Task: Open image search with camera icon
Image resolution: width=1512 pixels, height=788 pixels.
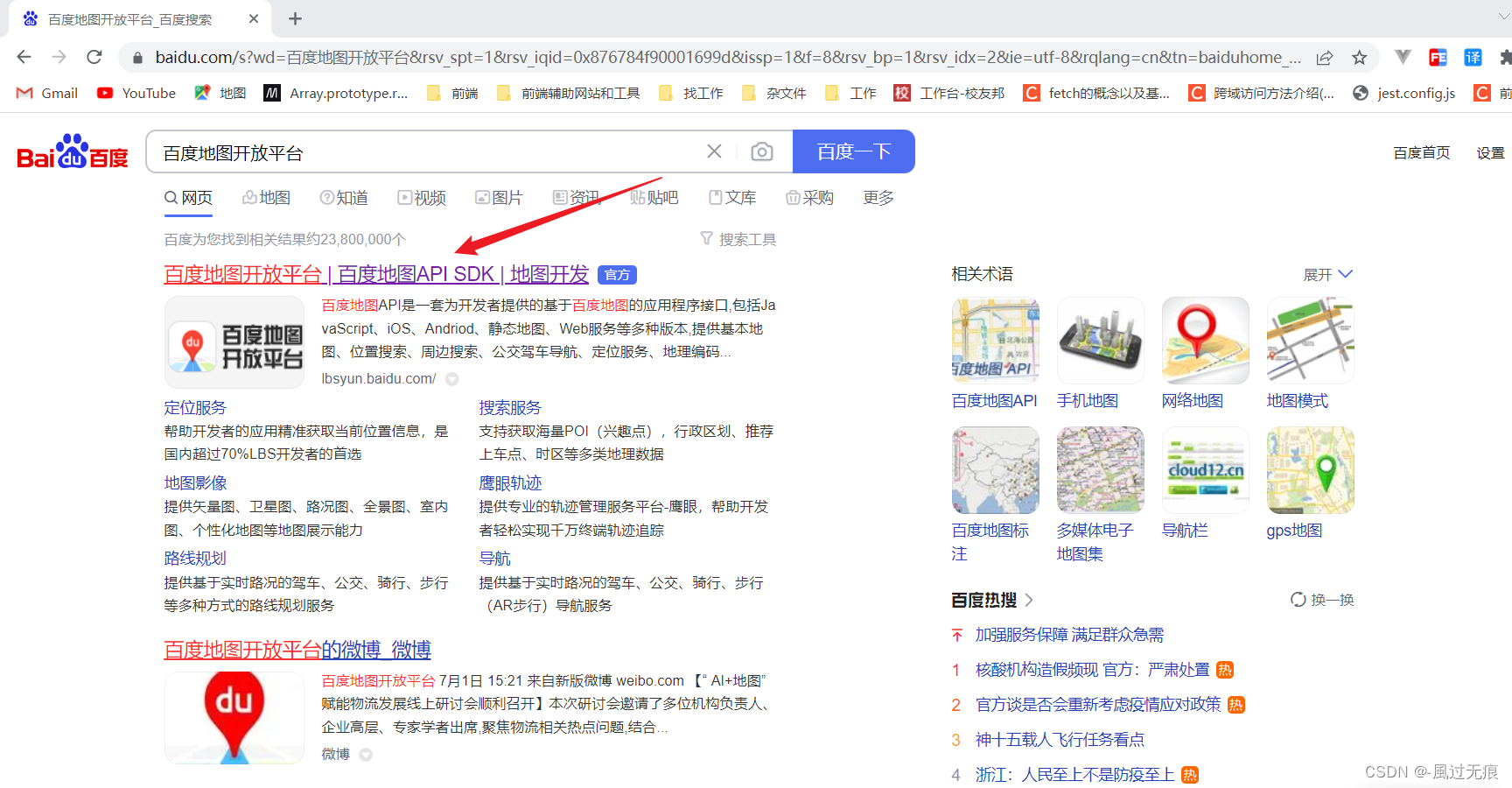Action: pos(762,151)
